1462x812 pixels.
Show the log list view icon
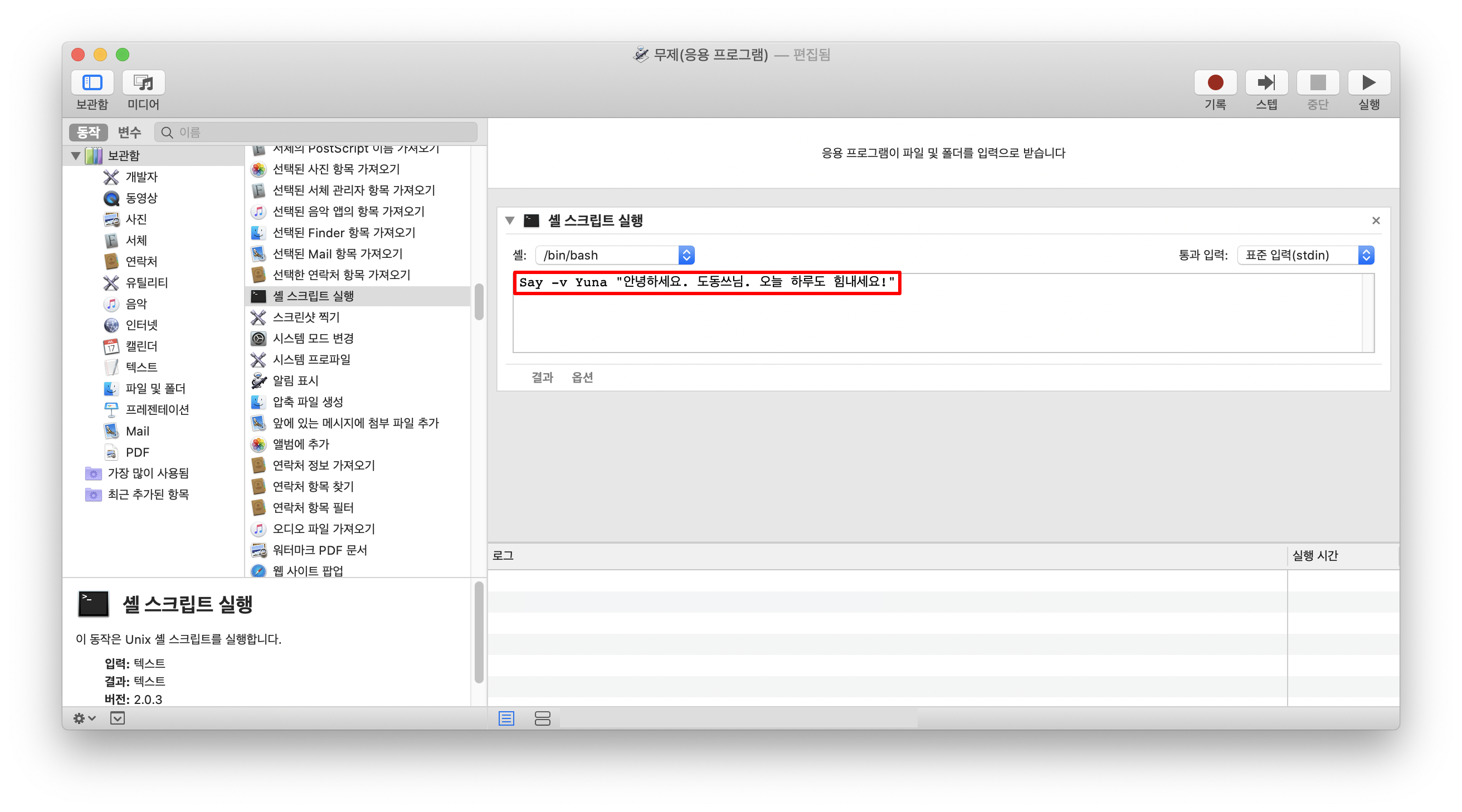coord(506,718)
